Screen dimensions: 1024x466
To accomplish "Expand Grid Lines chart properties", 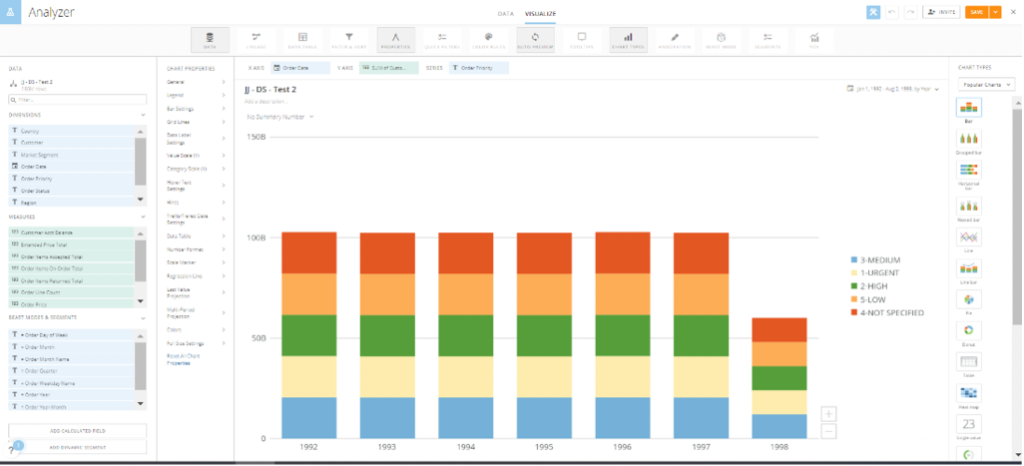I will 196,122.
